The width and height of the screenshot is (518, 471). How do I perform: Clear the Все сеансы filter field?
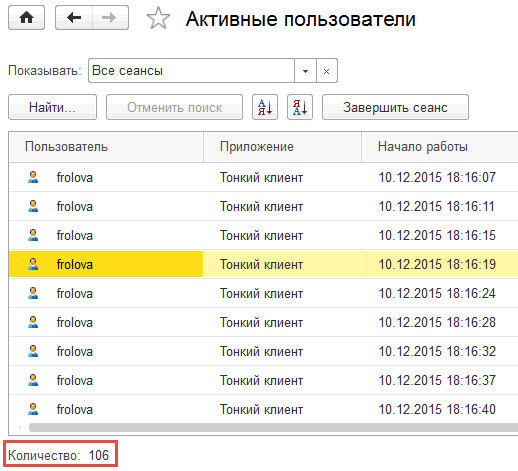point(327,71)
